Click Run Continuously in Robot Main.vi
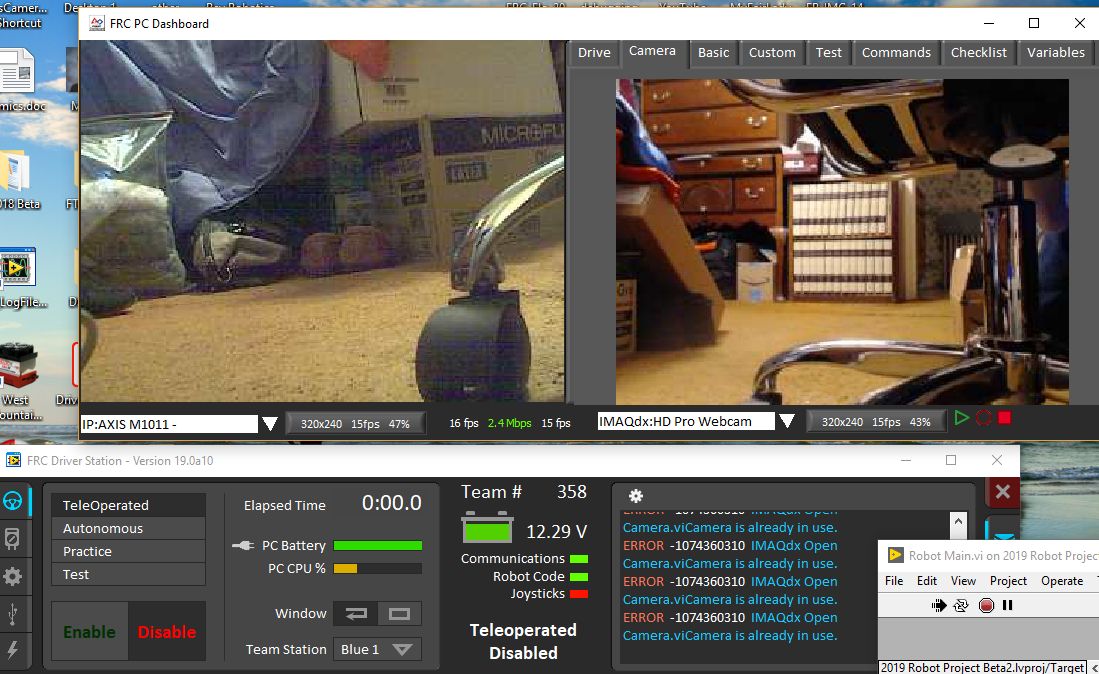The height and width of the screenshot is (674, 1099). coord(961,605)
